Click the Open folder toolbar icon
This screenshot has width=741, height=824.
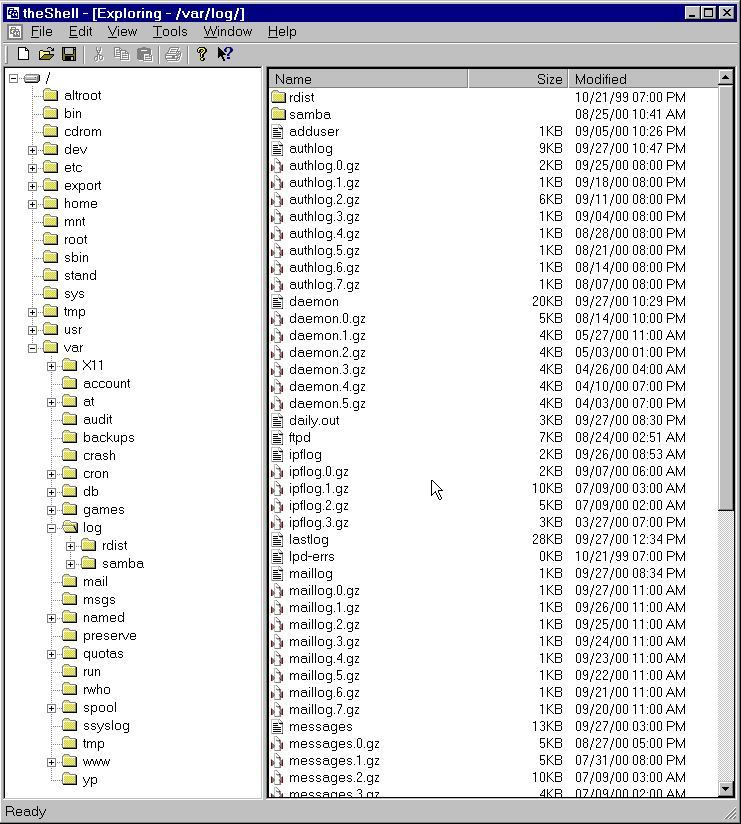pyautogui.click(x=46, y=54)
